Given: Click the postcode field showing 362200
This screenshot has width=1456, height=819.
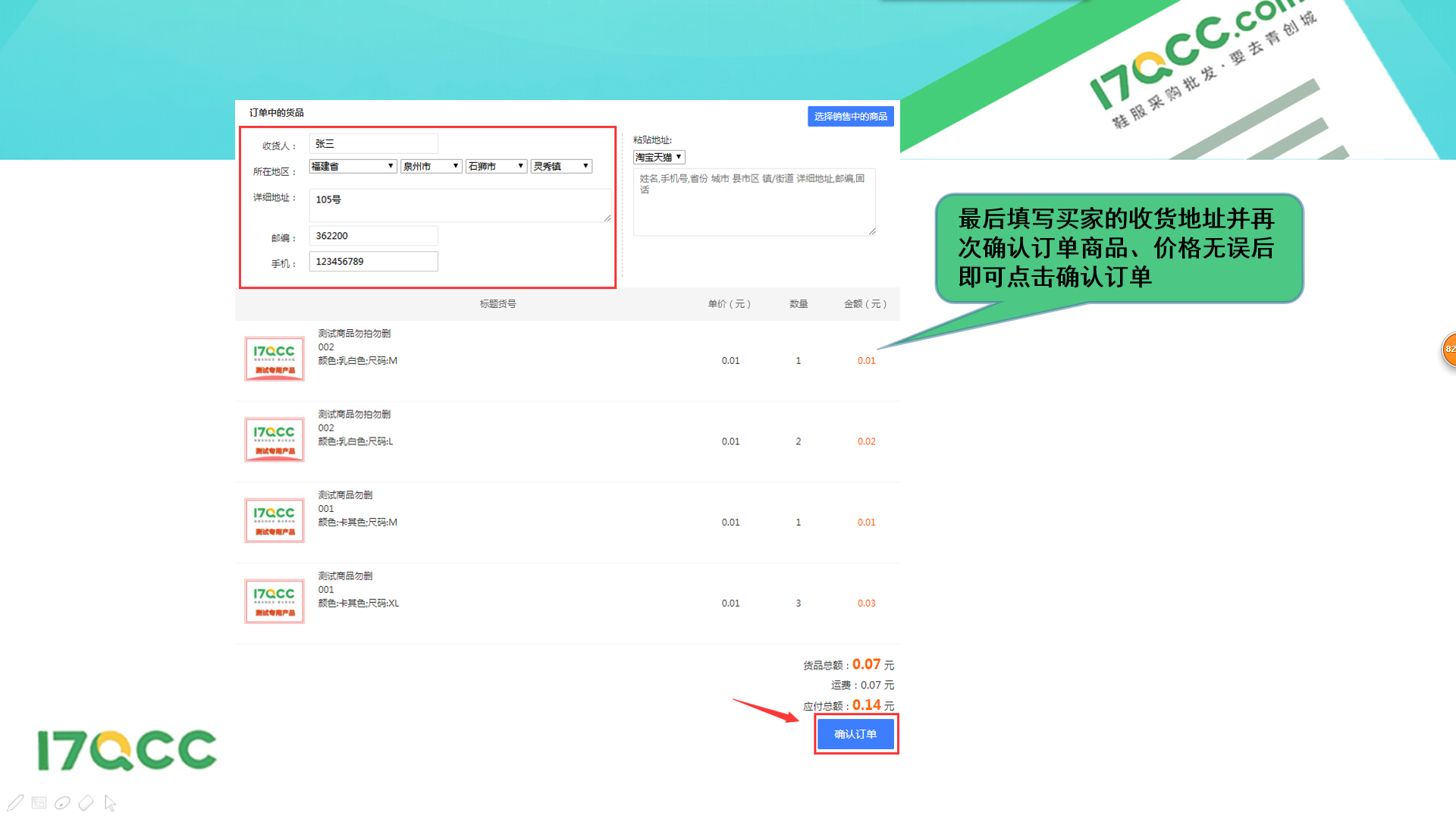Looking at the screenshot, I should (x=373, y=236).
